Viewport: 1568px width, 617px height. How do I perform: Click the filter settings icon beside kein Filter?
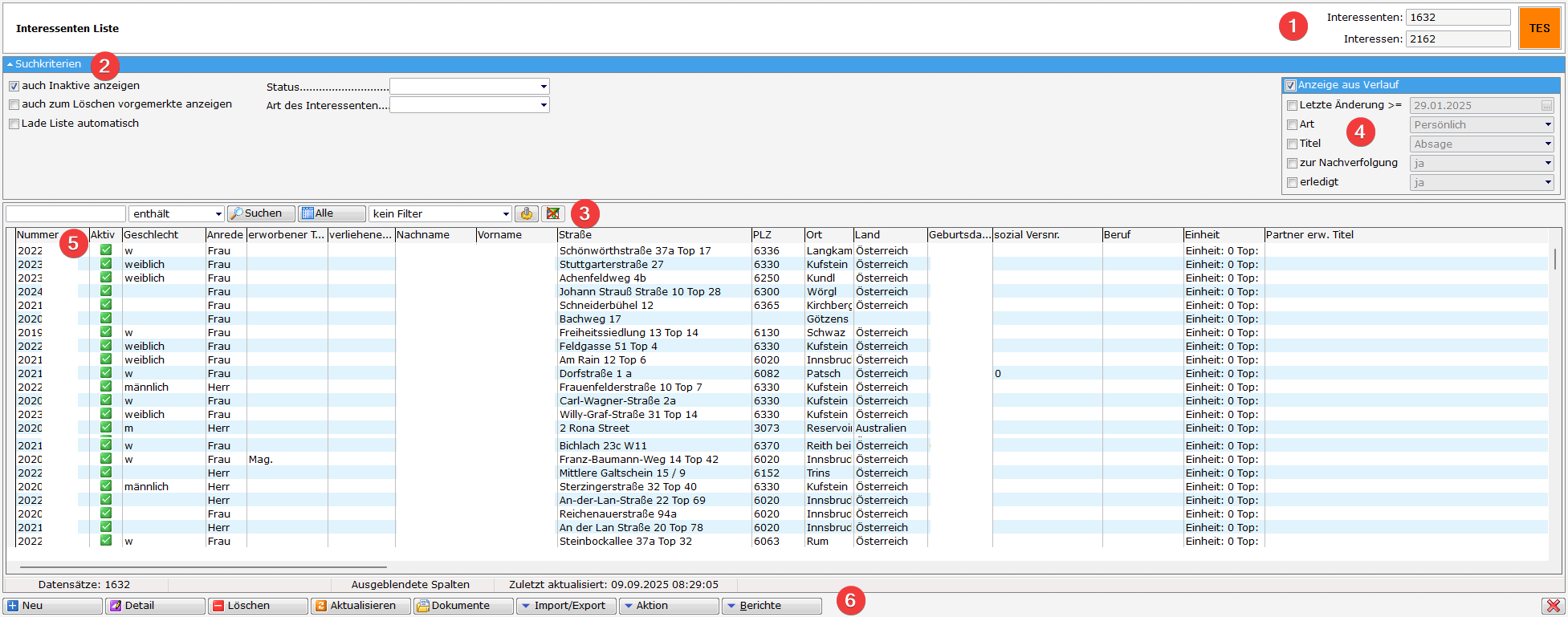[x=526, y=213]
